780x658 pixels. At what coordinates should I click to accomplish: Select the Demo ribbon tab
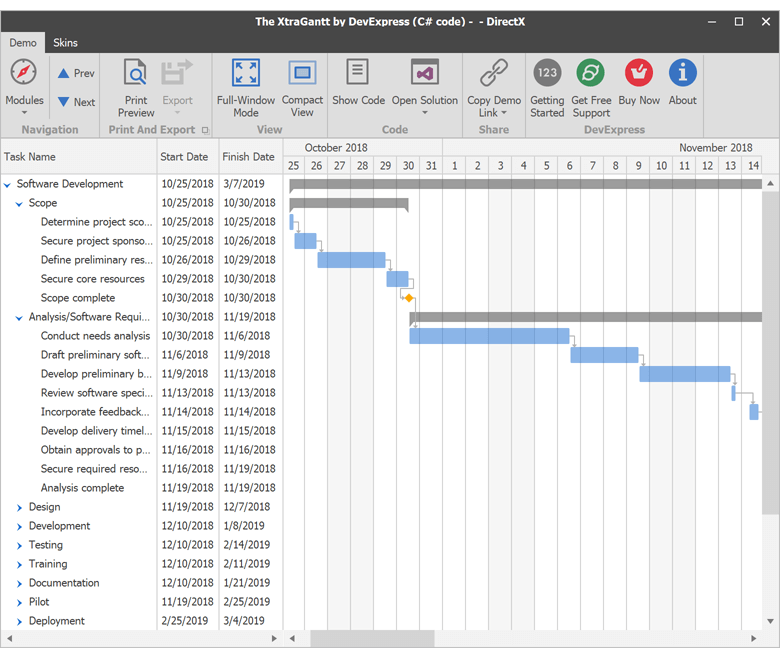(x=23, y=43)
